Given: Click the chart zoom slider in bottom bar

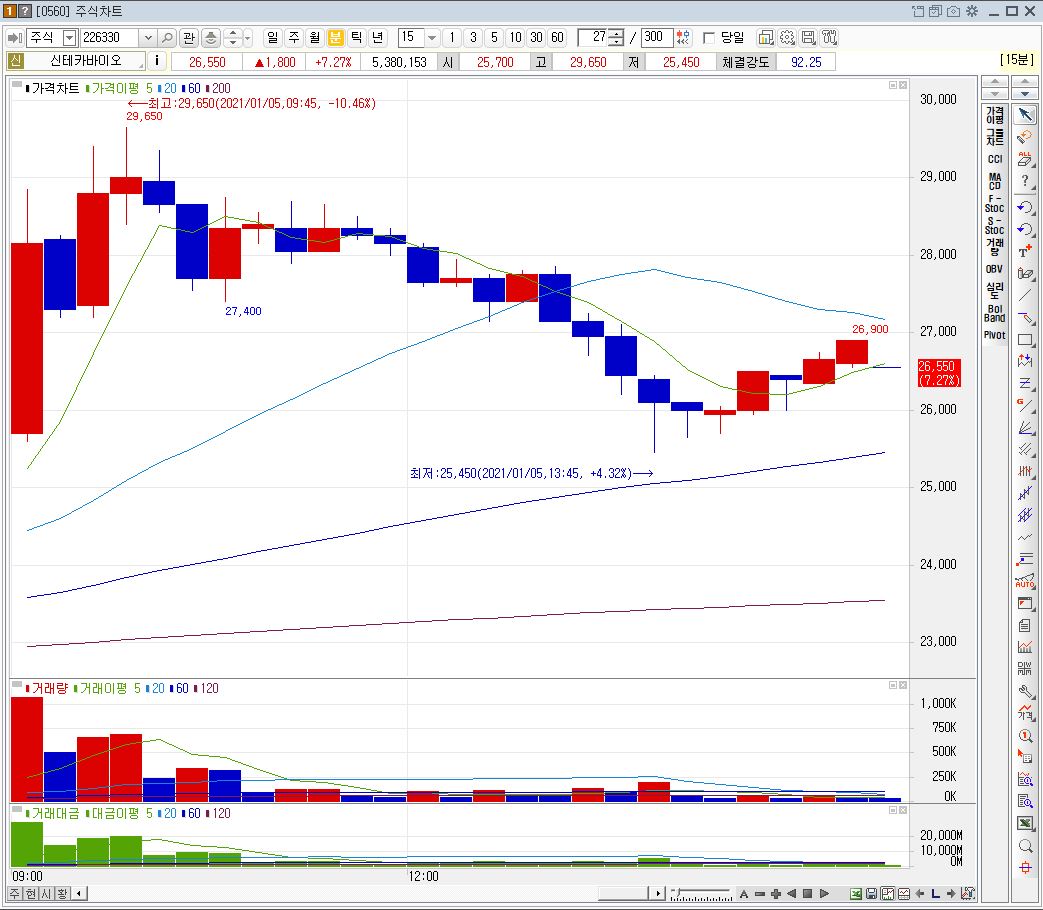Looking at the screenshot, I should pyautogui.click(x=701, y=894).
